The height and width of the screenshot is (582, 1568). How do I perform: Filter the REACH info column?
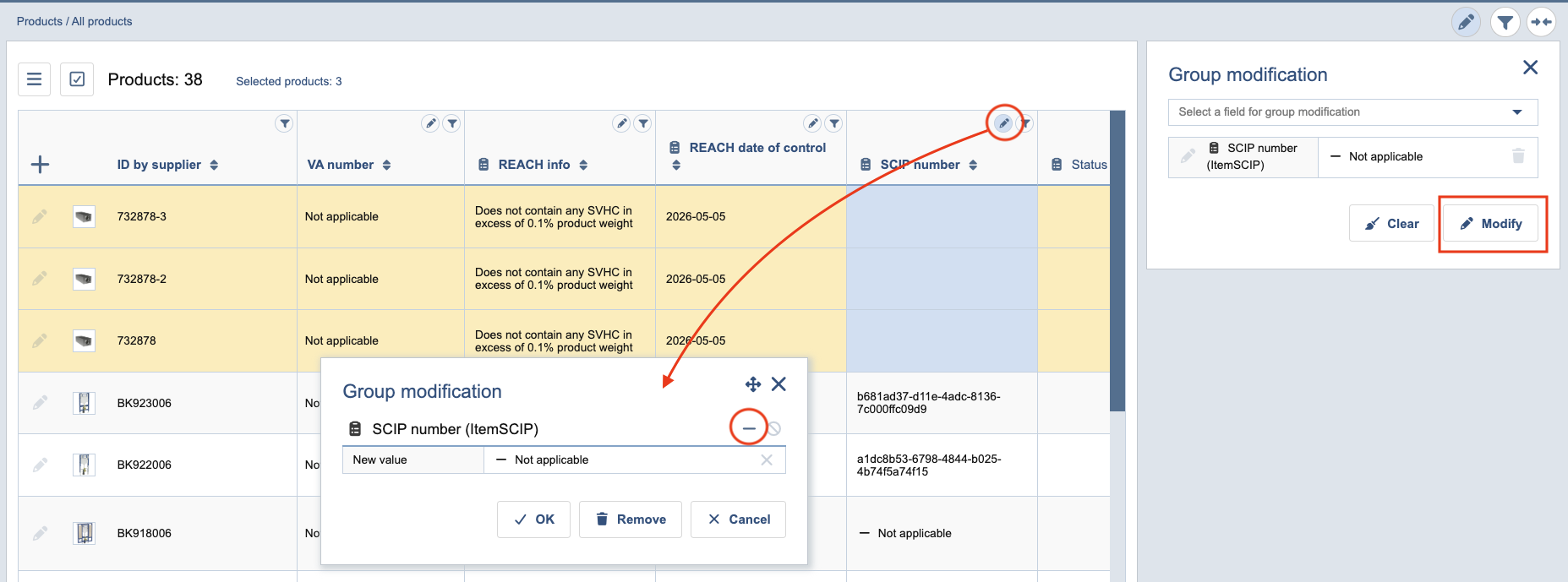(643, 123)
